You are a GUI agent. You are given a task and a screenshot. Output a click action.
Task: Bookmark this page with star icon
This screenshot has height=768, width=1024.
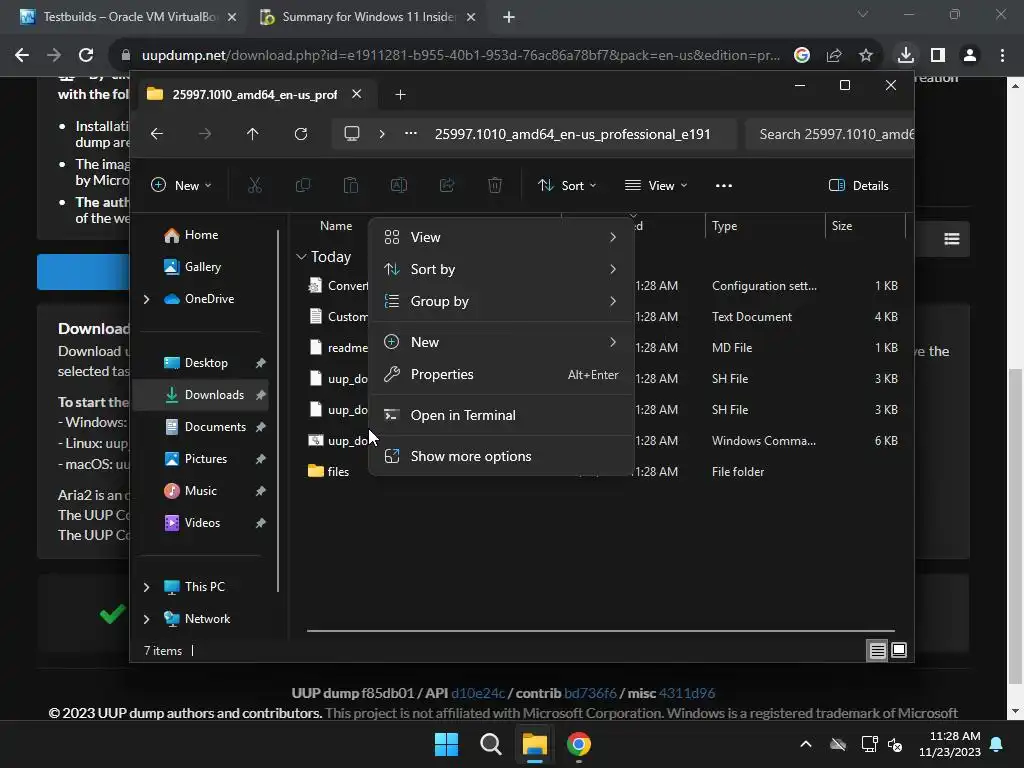point(865,55)
